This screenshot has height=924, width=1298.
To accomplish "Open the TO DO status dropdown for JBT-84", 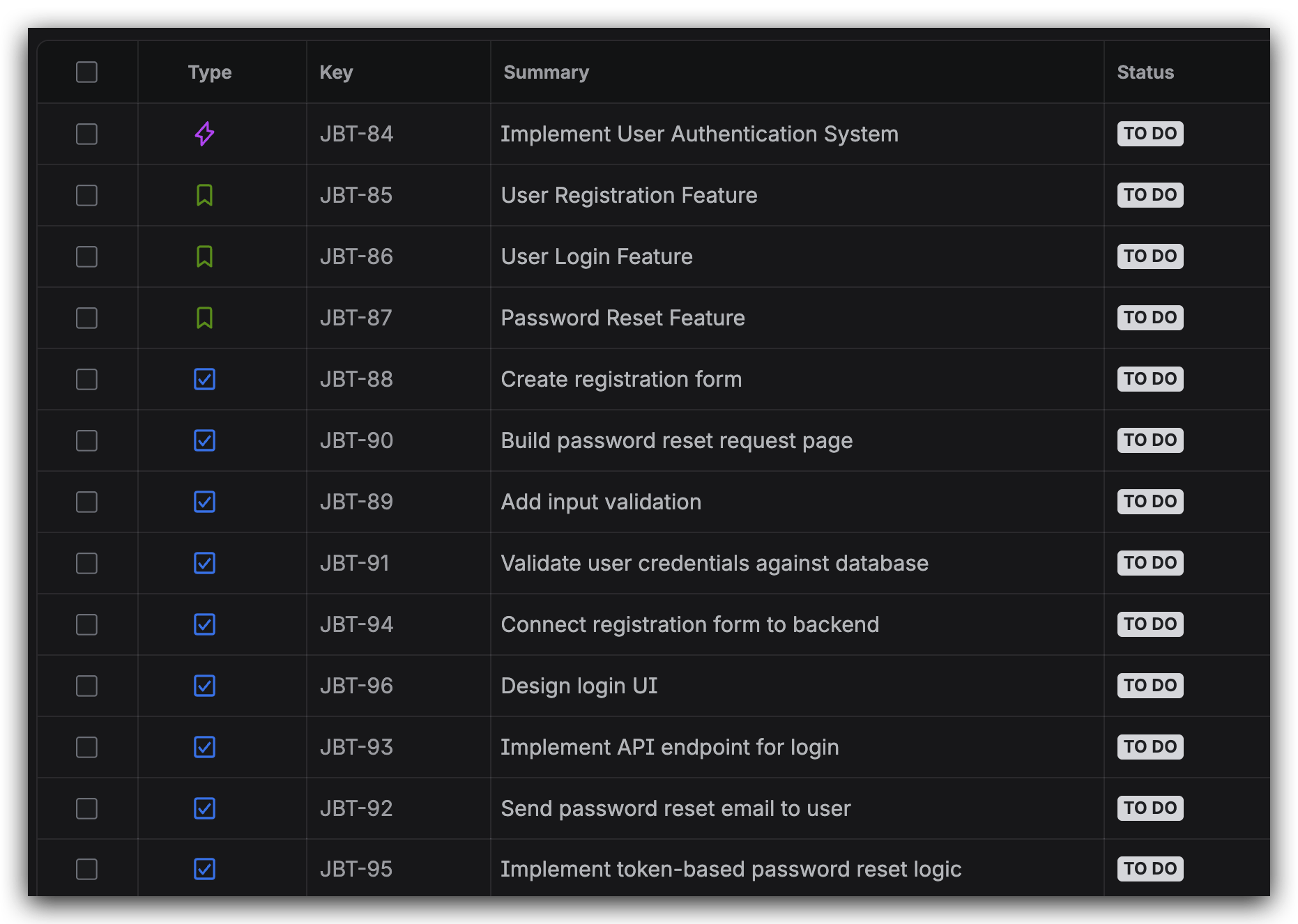I will [x=1150, y=134].
